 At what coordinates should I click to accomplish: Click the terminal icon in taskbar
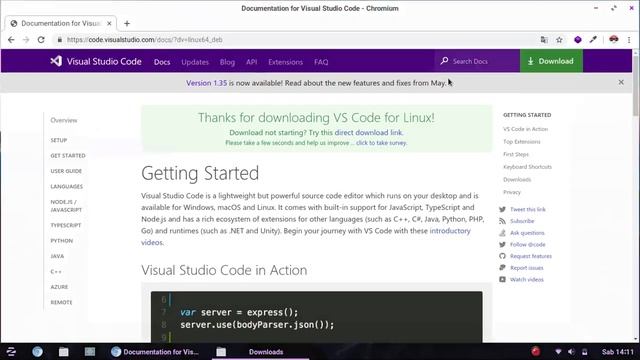coord(90,351)
